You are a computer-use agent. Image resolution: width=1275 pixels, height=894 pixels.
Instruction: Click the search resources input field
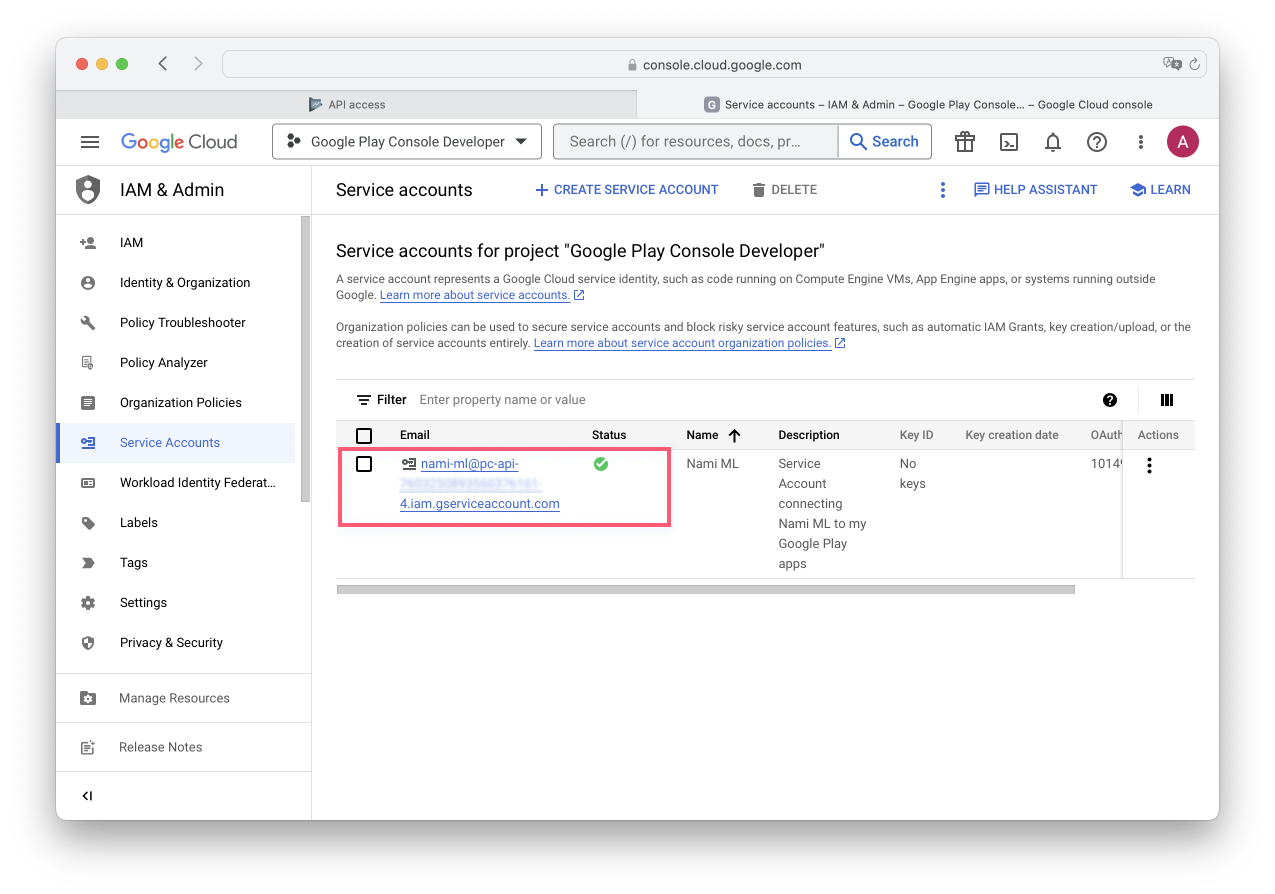click(x=695, y=142)
